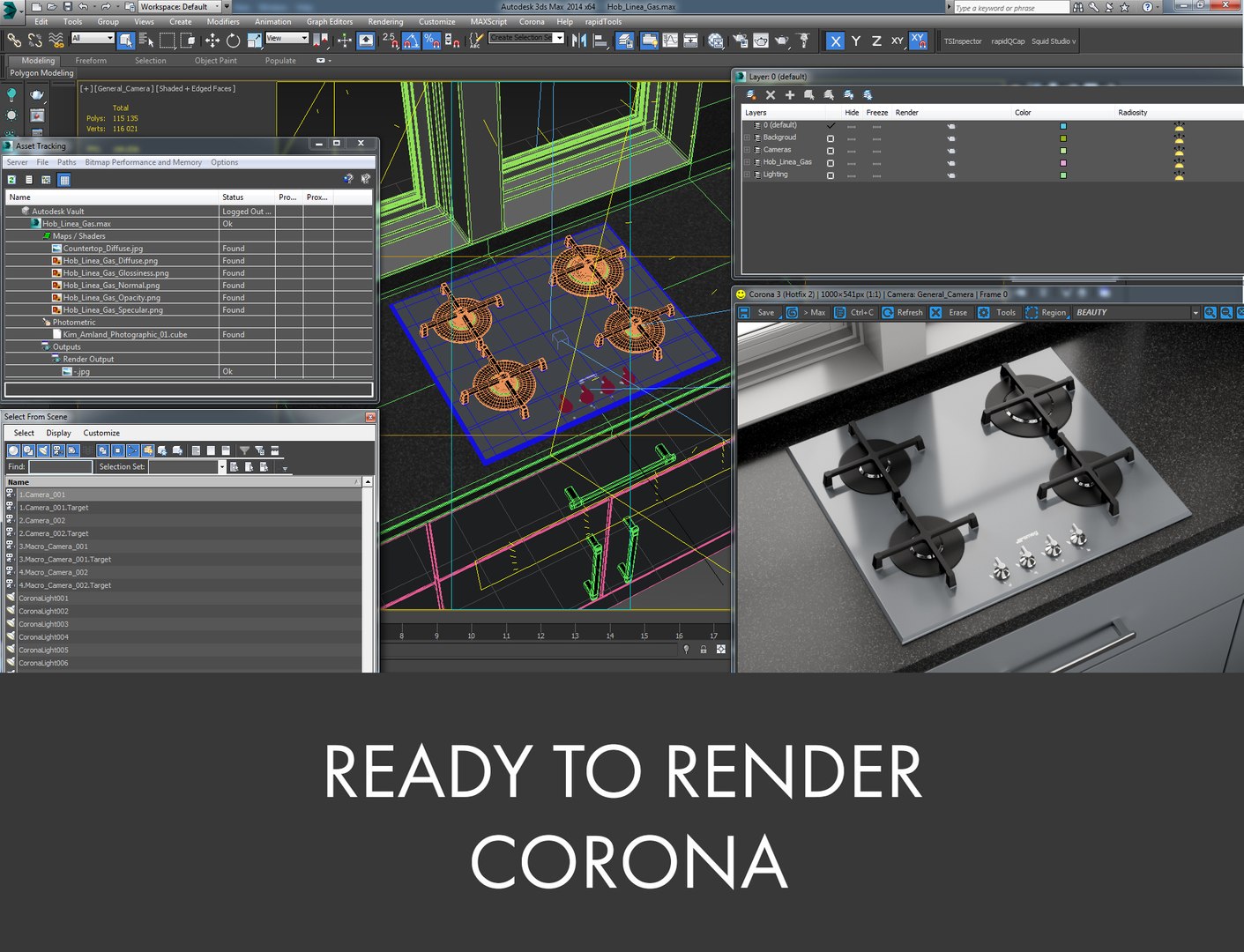Viewport: 1244px width, 952px height.
Task: Click the rapidQCap toolbar button
Action: [x=1008, y=41]
